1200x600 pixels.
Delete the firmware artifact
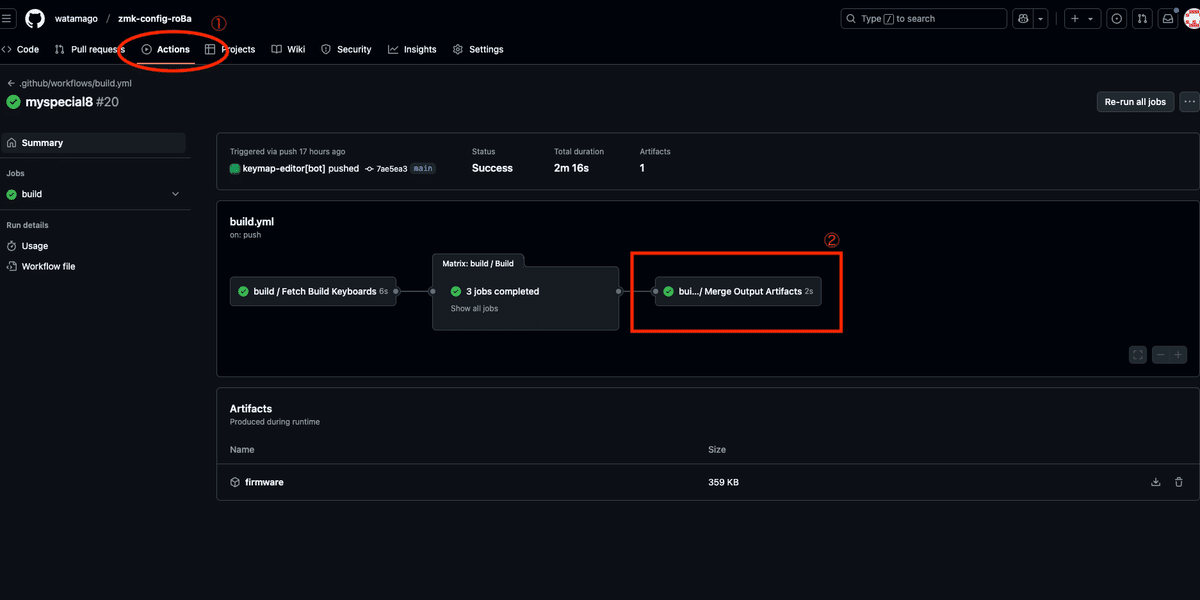(x=1179, y=482)
